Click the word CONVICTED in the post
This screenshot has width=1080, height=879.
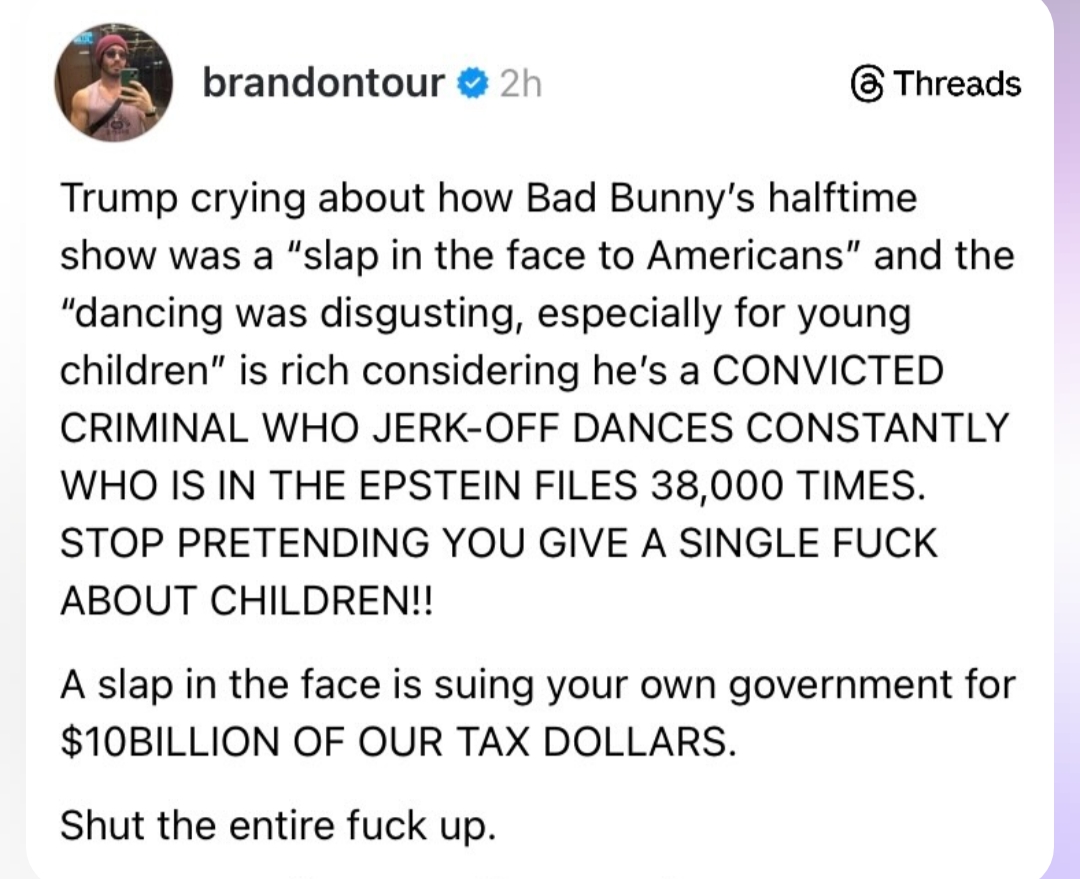tap(825, 370)
